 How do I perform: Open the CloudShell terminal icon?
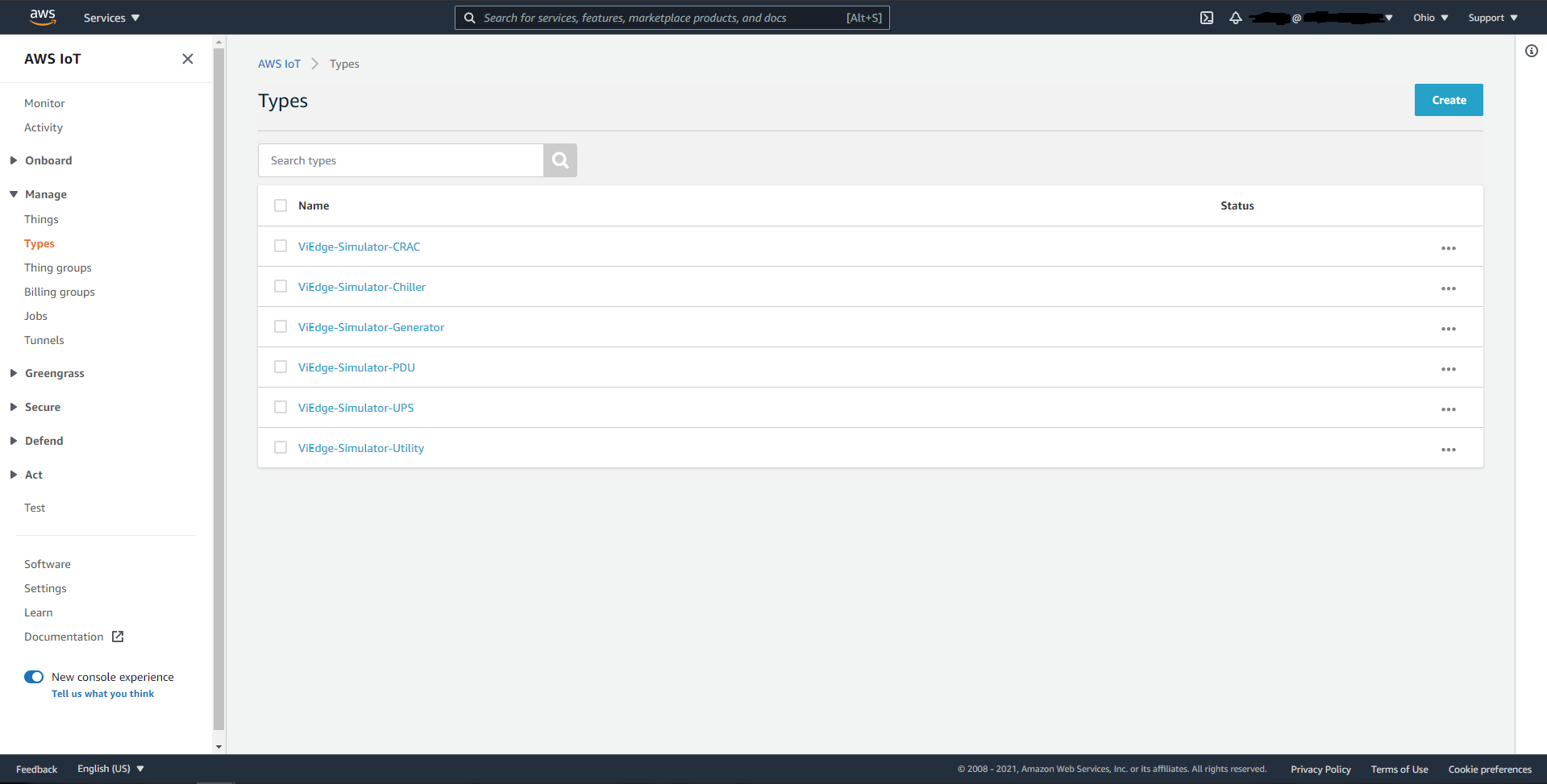pyautogui.click(x=1207, y=18)
